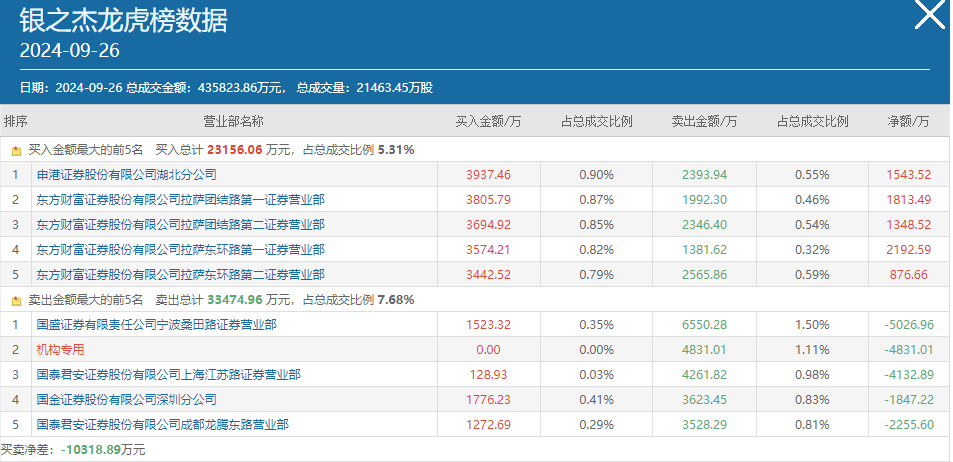This screenshot has width=953, height=462.
Task: Select sell amount 4261.82
Action: 704,374
